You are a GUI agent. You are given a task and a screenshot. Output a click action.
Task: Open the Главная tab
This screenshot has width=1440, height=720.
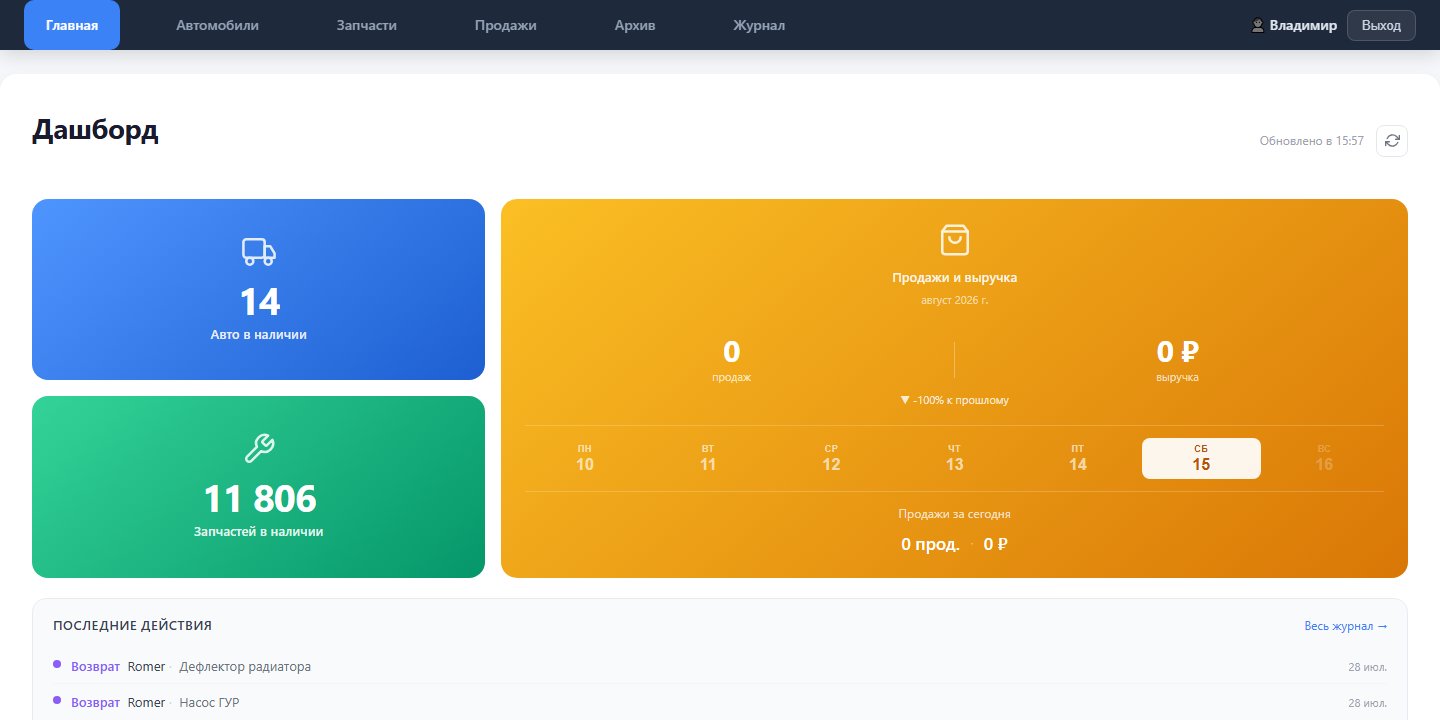point(72,25)
